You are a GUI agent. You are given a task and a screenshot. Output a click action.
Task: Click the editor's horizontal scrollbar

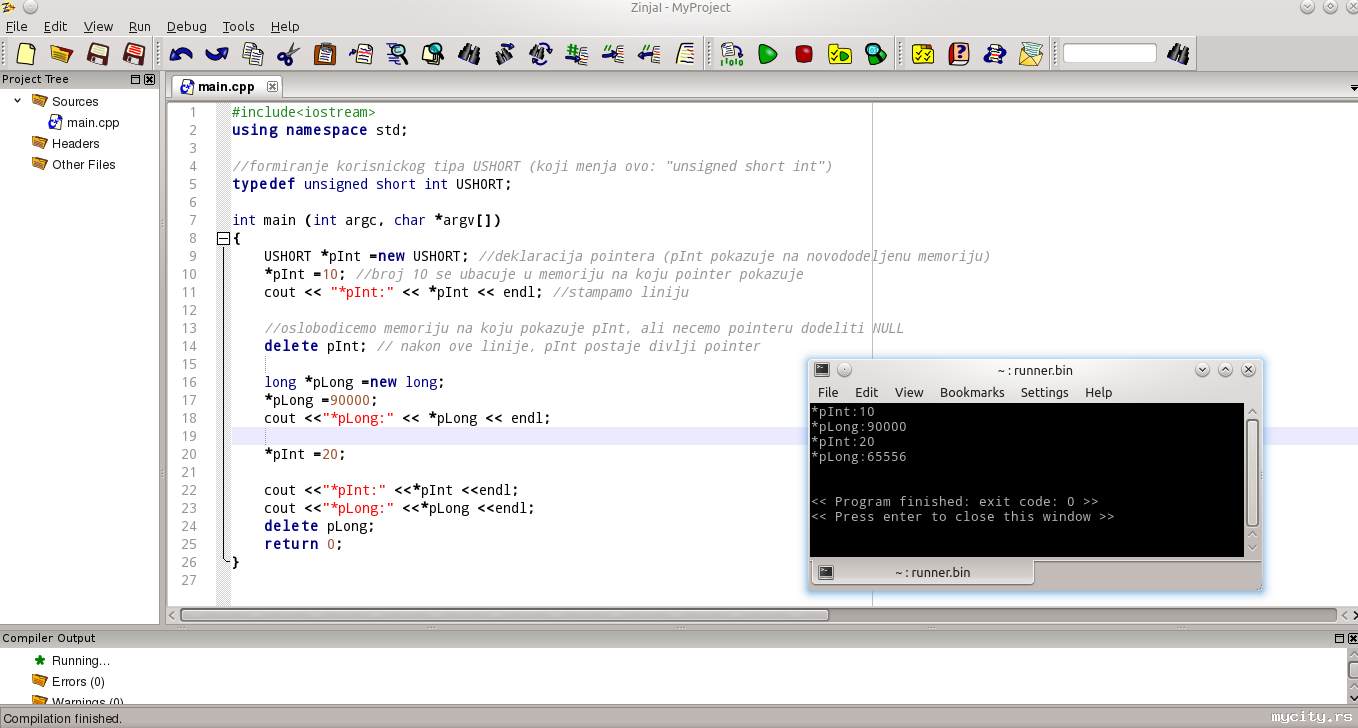[504, 615]
